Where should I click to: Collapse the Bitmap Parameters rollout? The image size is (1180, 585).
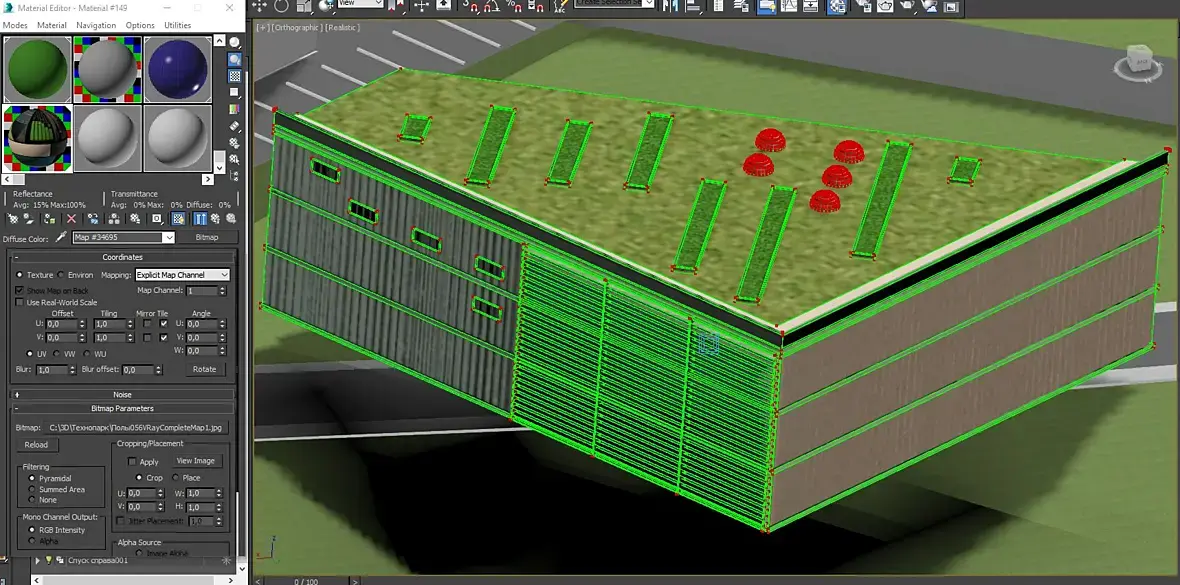tap(121, 408)
